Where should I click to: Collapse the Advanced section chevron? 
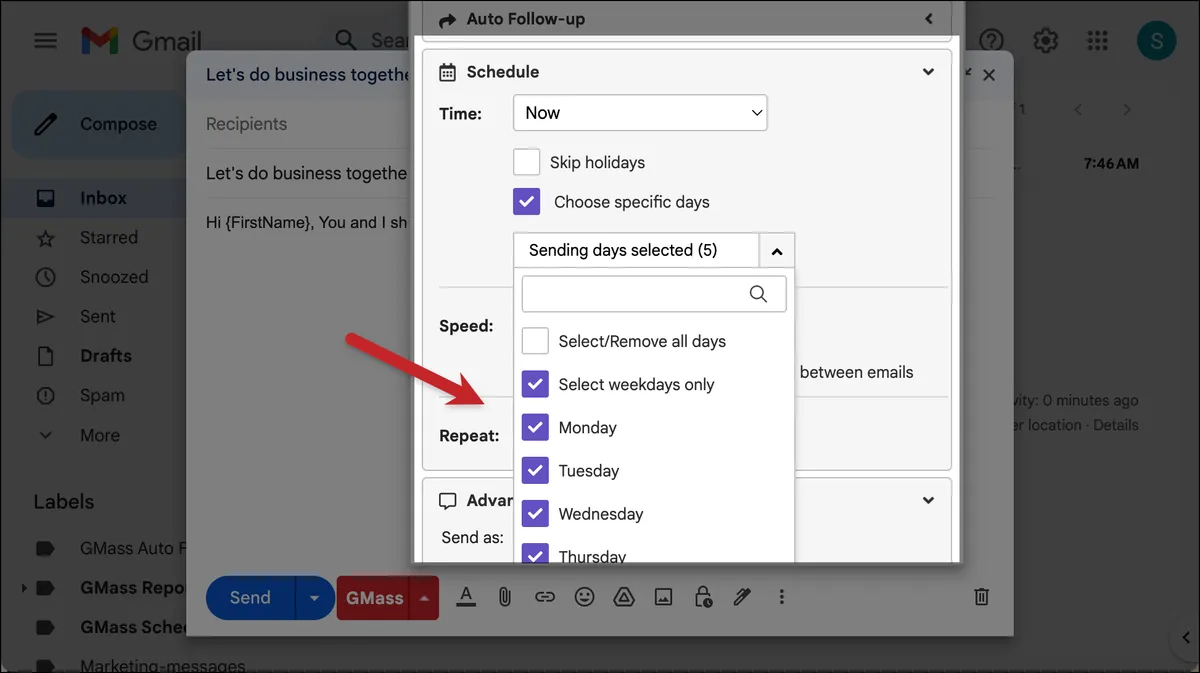click(x=928, y=500)
